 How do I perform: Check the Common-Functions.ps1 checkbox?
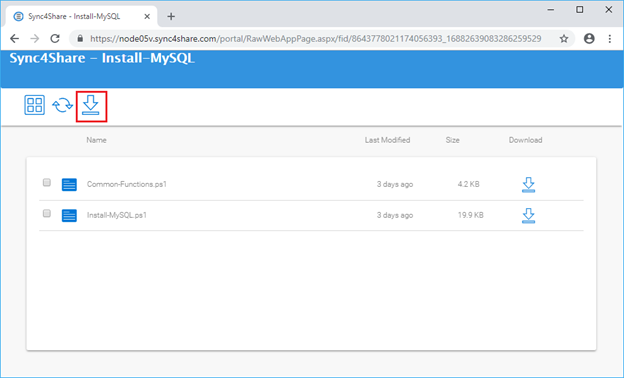(x=47, y=182)
